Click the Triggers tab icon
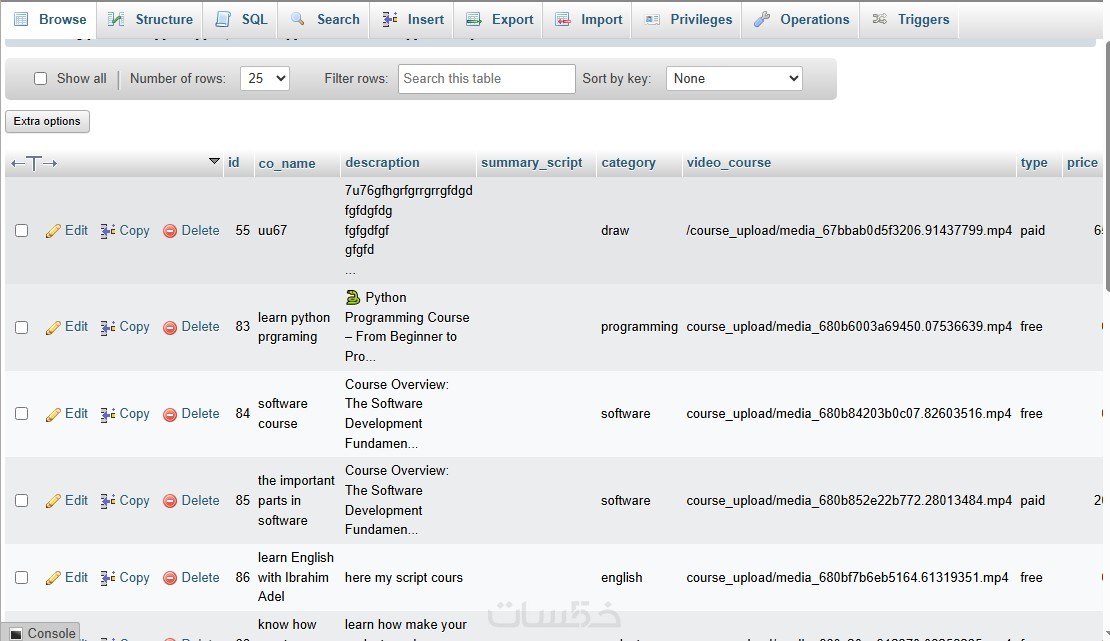 click(x=879, y=19)
